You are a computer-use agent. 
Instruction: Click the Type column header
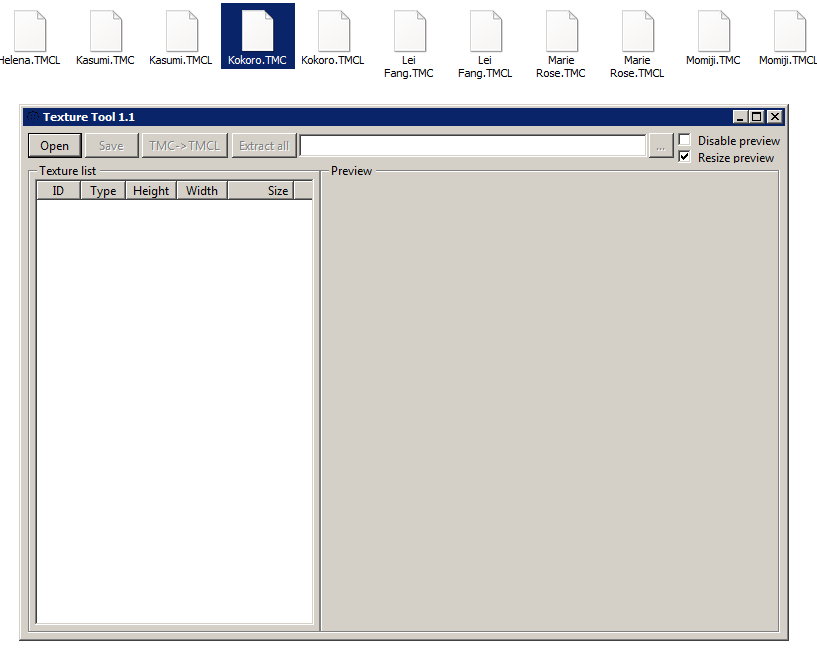pyautogui.click(x=103, y=190)
